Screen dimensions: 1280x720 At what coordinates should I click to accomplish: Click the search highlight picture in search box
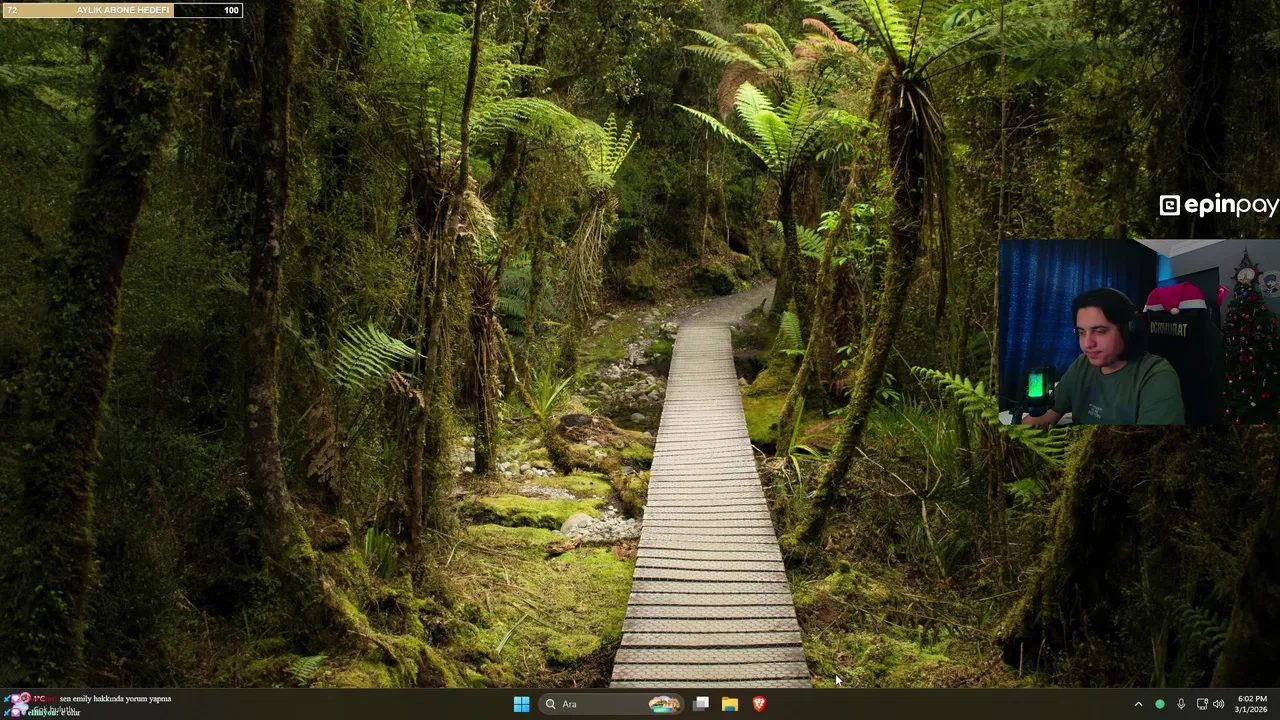[664, 704]
